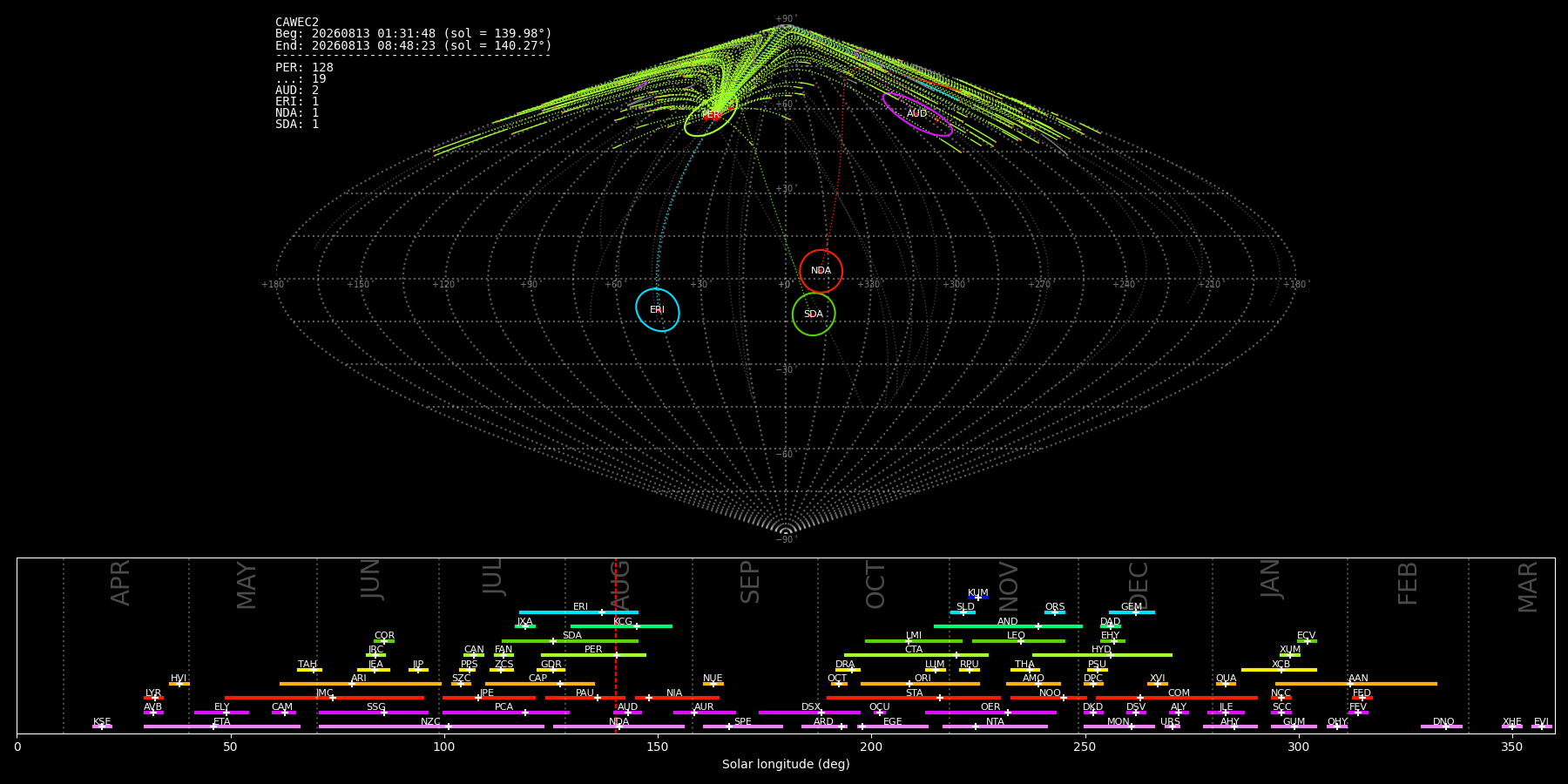
Task: Click the cyan ERI radiant ellipse
Action: 658,310
